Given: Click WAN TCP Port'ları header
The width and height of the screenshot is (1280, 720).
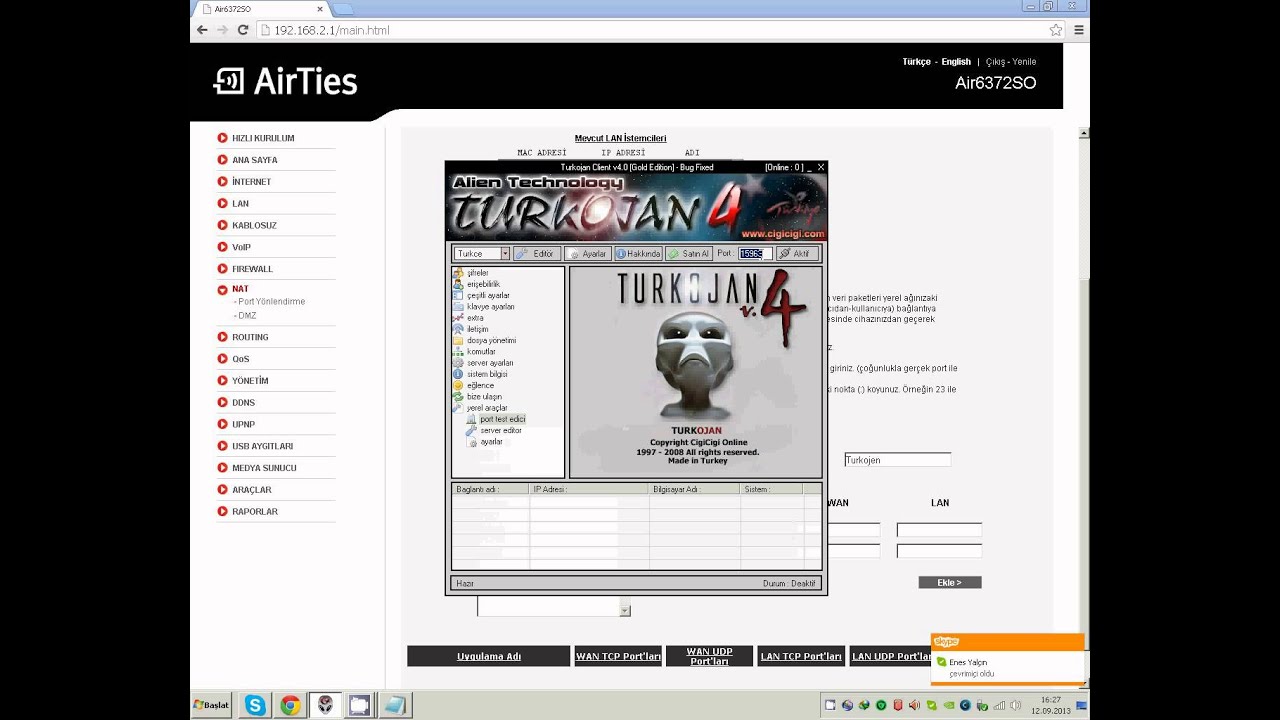Looking at the screenshot, I should coord(618,656).
